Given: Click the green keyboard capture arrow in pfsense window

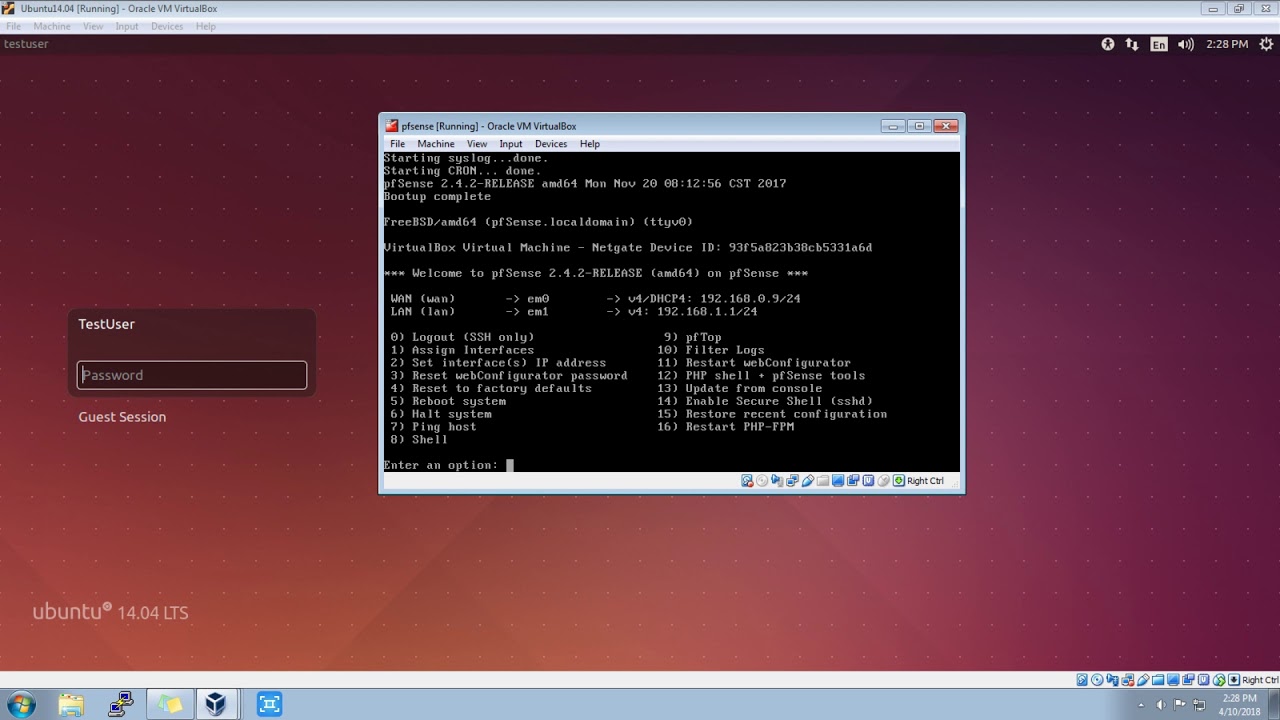Looking at the screenshot, I should pos(899,481).
